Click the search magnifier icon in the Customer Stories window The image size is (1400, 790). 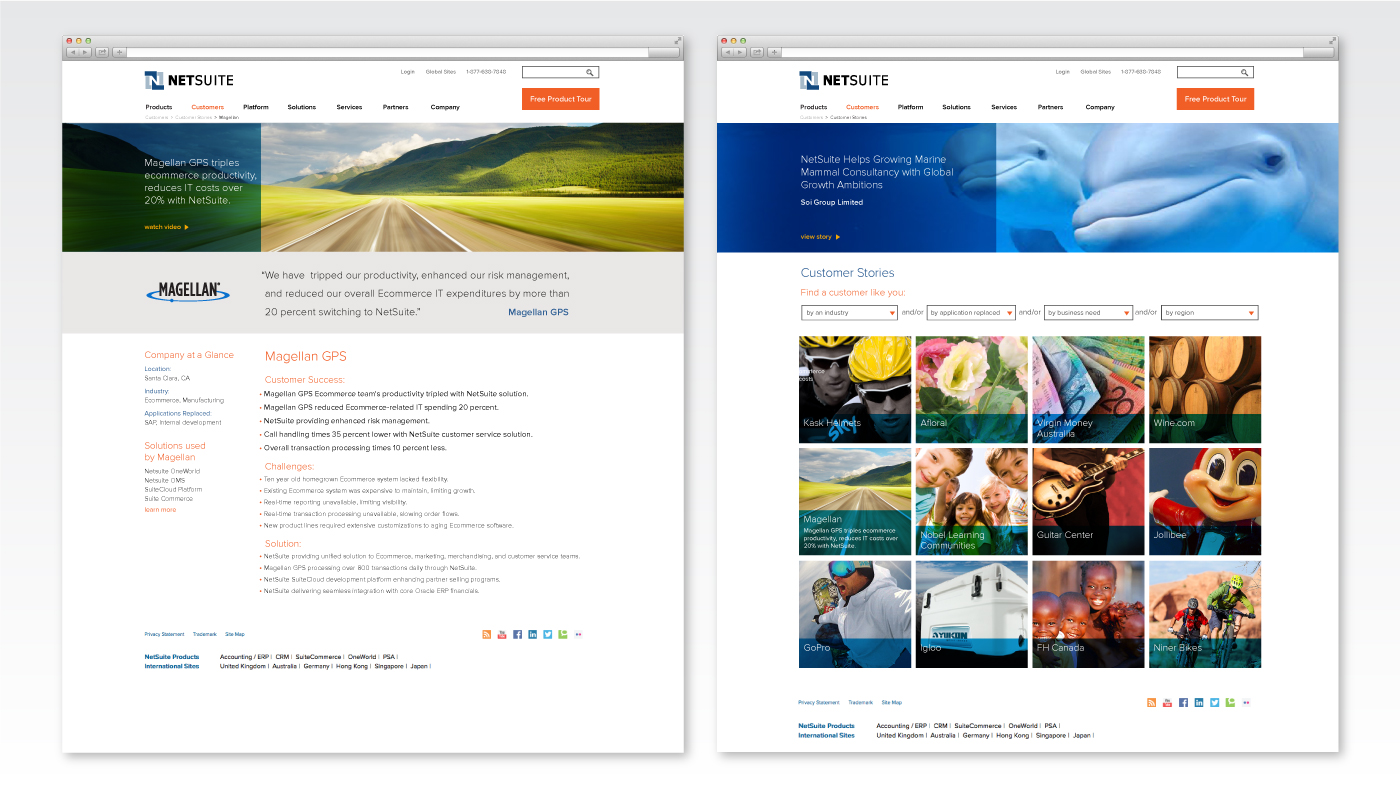pyautogui.click(x=1245, y=72)
